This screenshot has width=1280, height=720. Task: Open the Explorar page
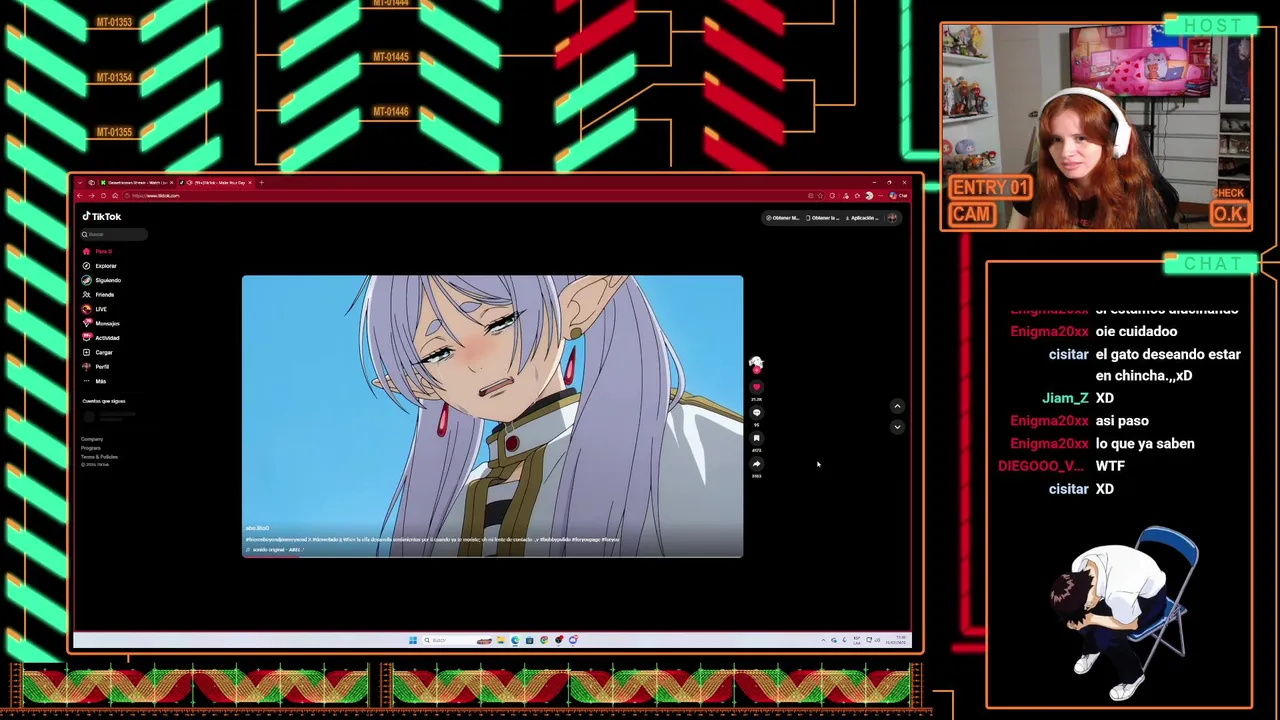pyautogui.click(x=100, y=266)
